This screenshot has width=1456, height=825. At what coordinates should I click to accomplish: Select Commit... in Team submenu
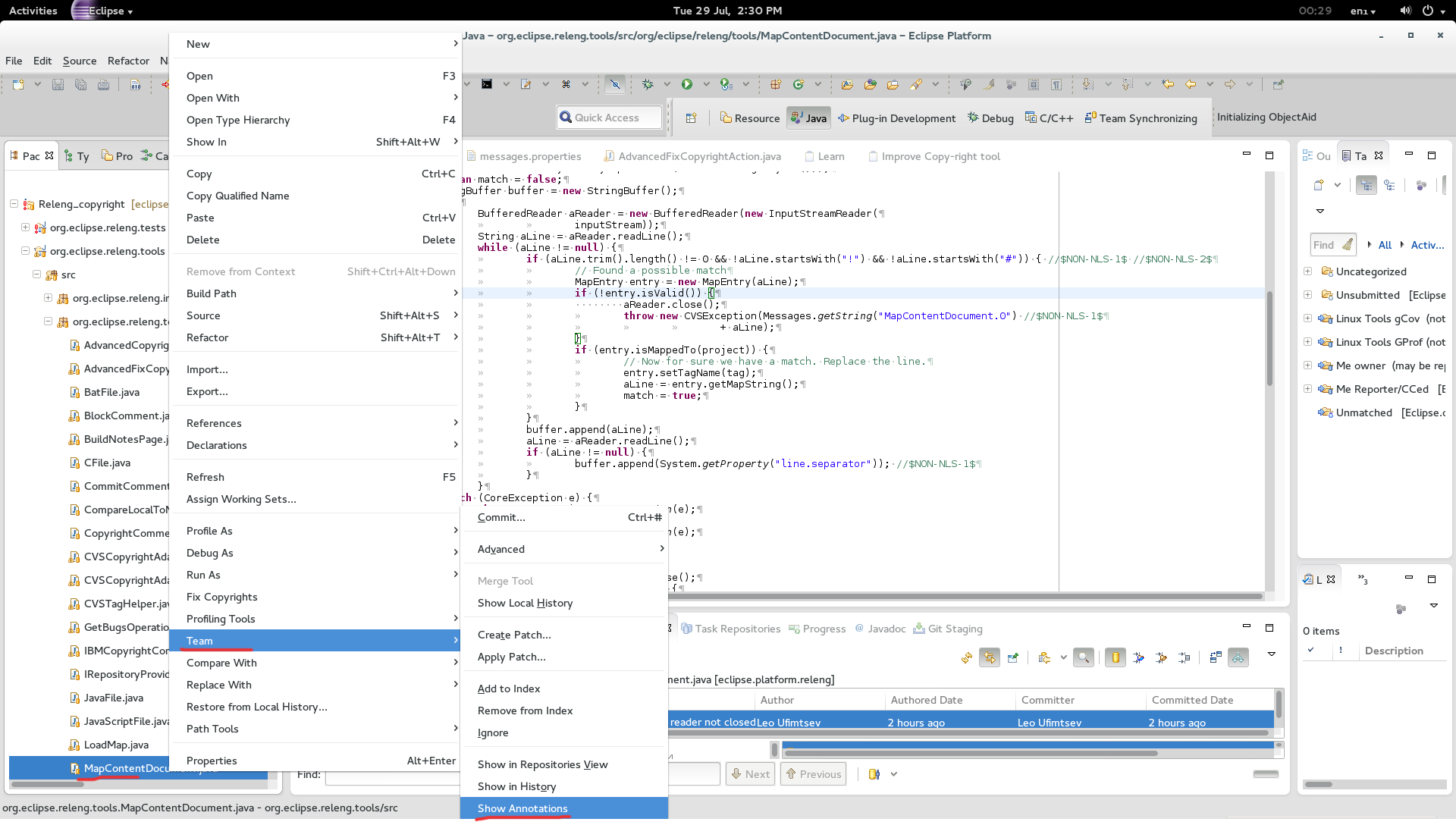click(x=563, y=517)
